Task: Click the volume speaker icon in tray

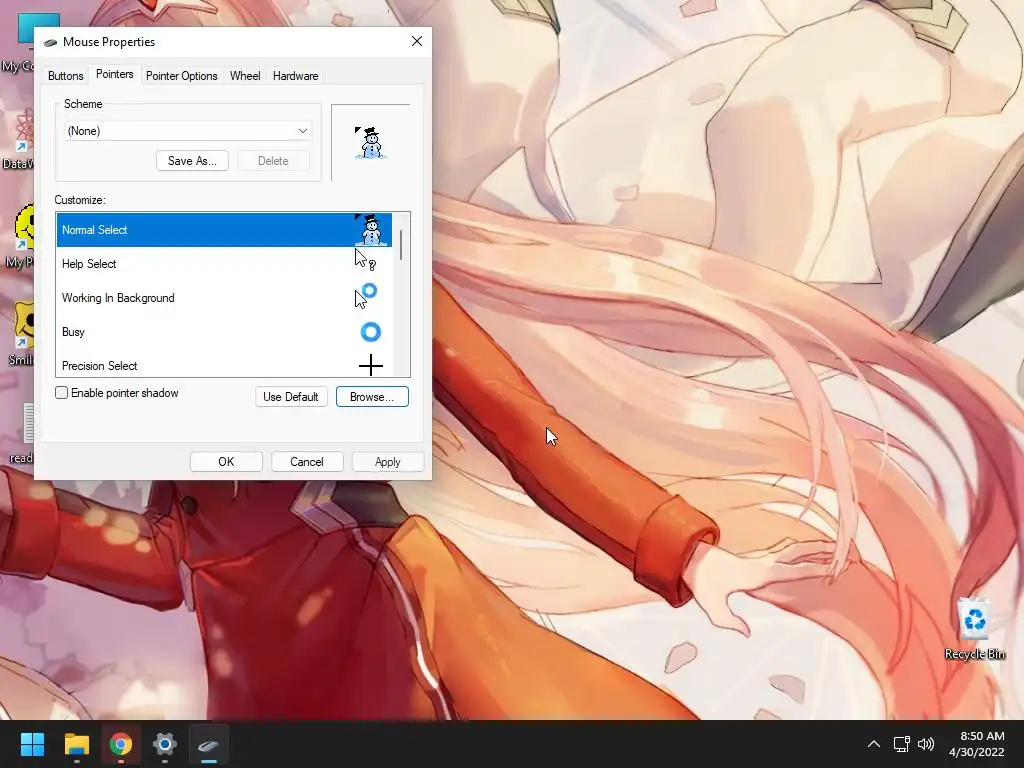Action: pyautogui.click(x=926, y=744)
